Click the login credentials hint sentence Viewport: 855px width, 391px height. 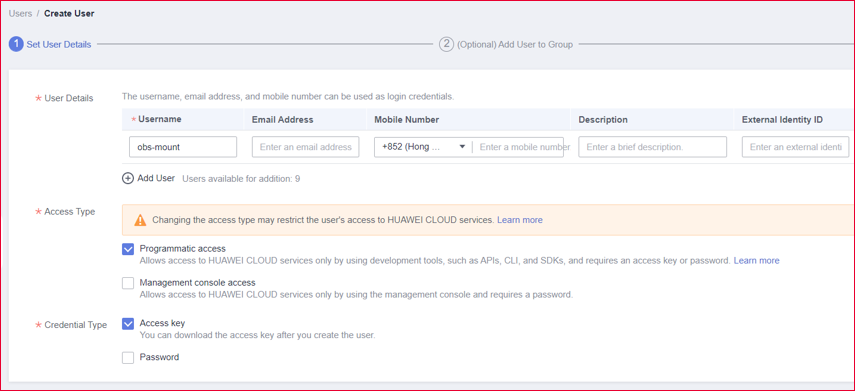point(288,97)
